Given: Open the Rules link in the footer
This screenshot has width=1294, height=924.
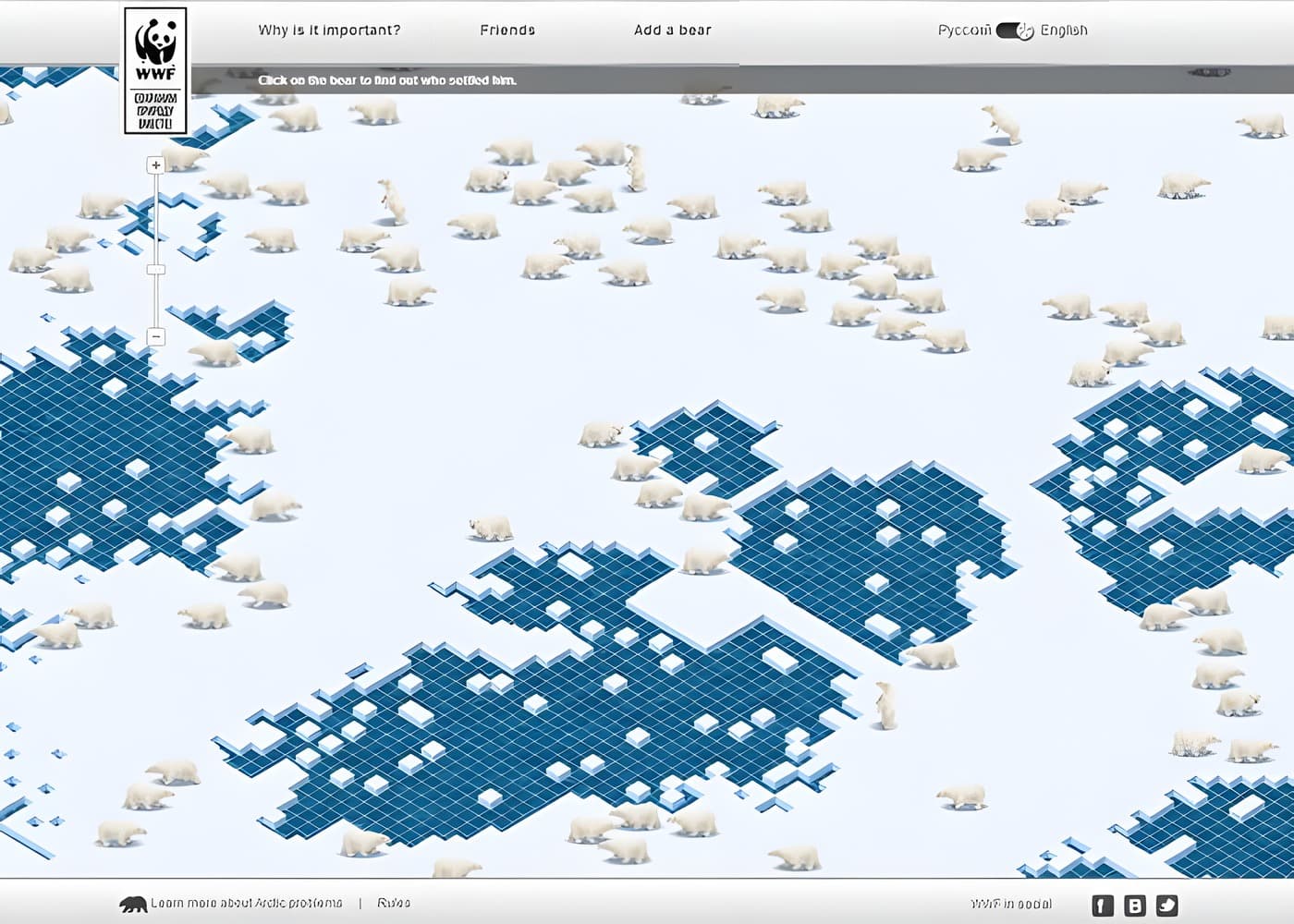Looking at the screenshot, I should pos(394,903).
